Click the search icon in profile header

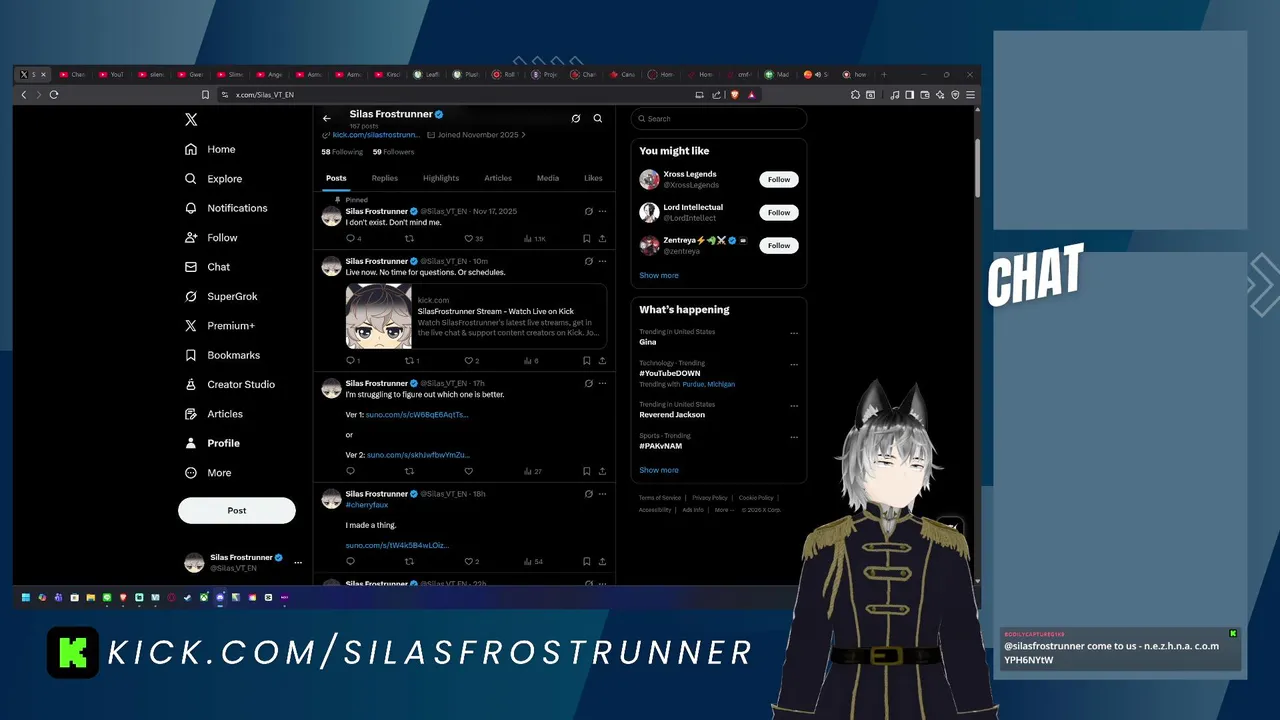click(x=598, y=118)
